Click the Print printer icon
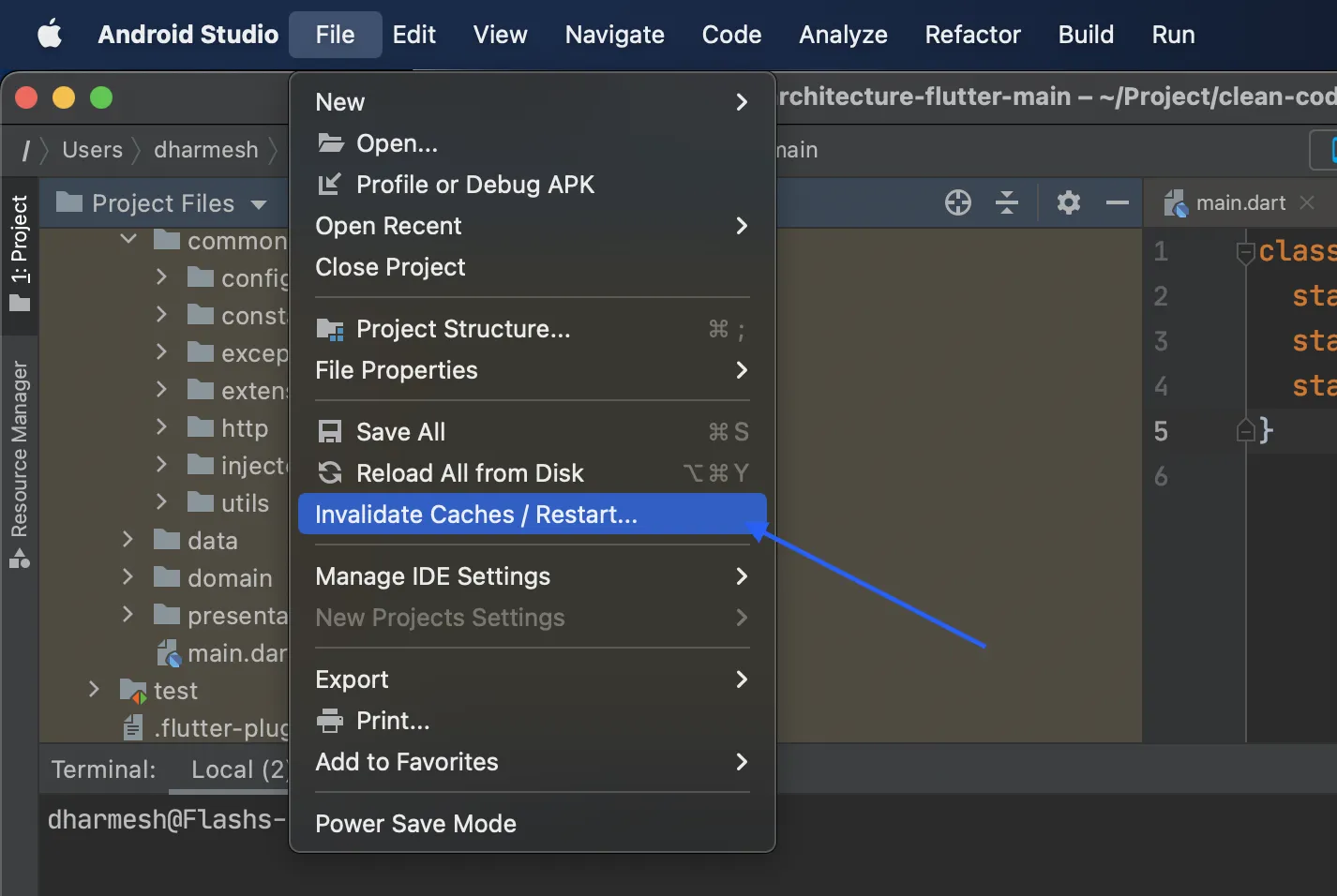 [x=330, y=721]
